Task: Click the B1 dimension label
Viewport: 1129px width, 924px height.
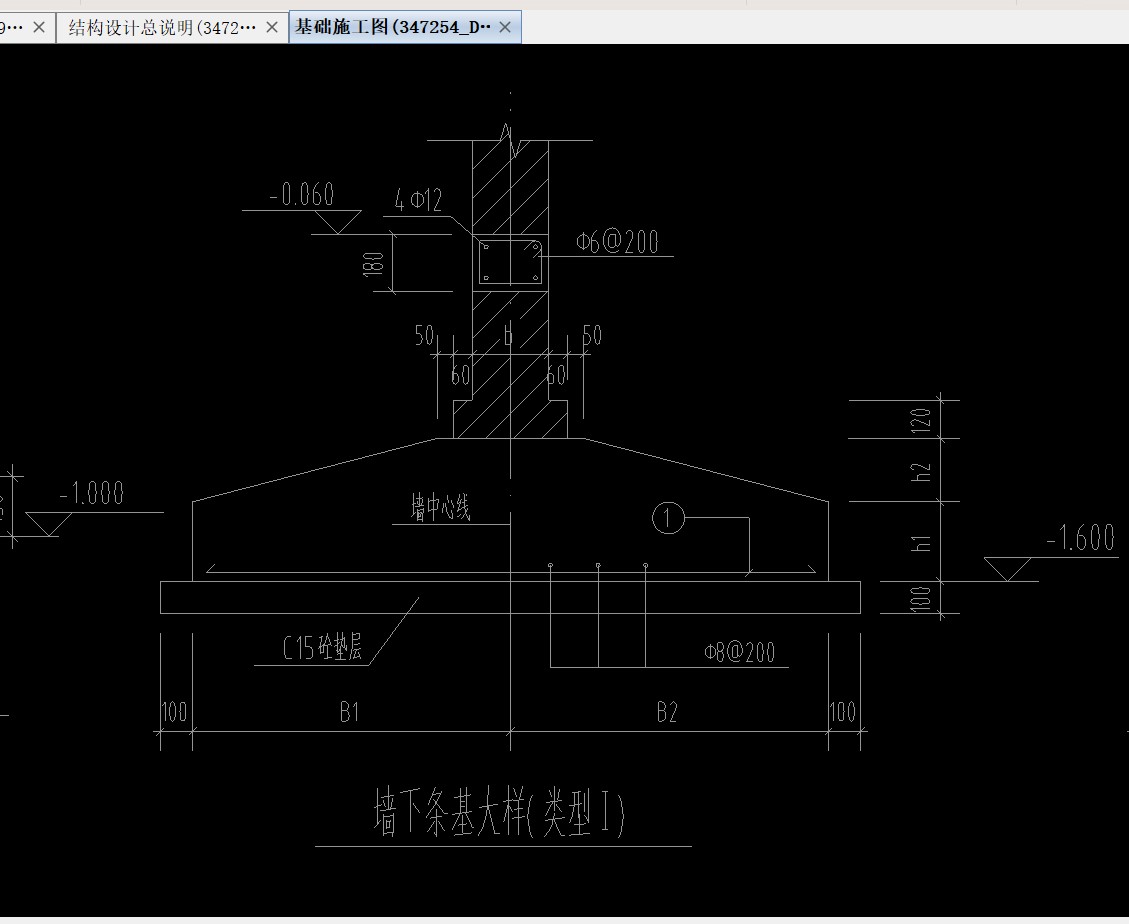Action: (x=349, y=712)
